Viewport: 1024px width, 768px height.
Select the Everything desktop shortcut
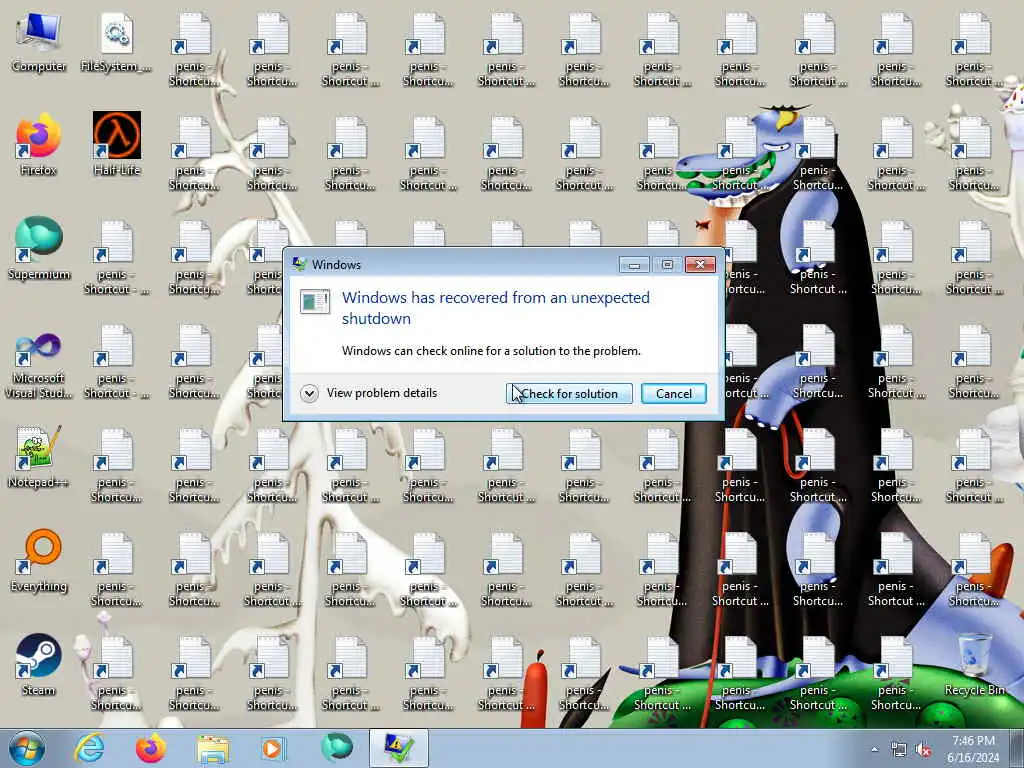click(x=39, y=560)
